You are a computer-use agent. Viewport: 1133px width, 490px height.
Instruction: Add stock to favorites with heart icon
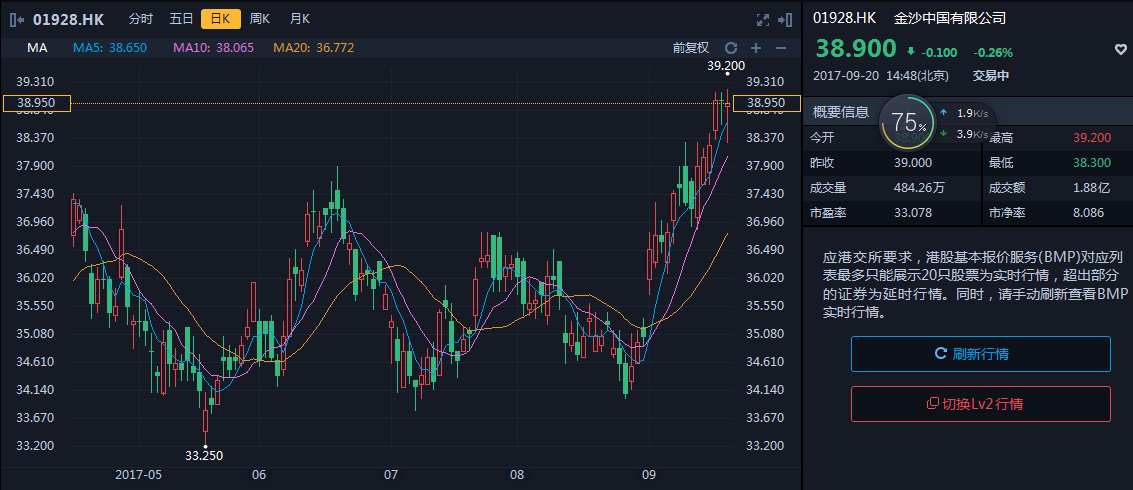(1121, 50)
